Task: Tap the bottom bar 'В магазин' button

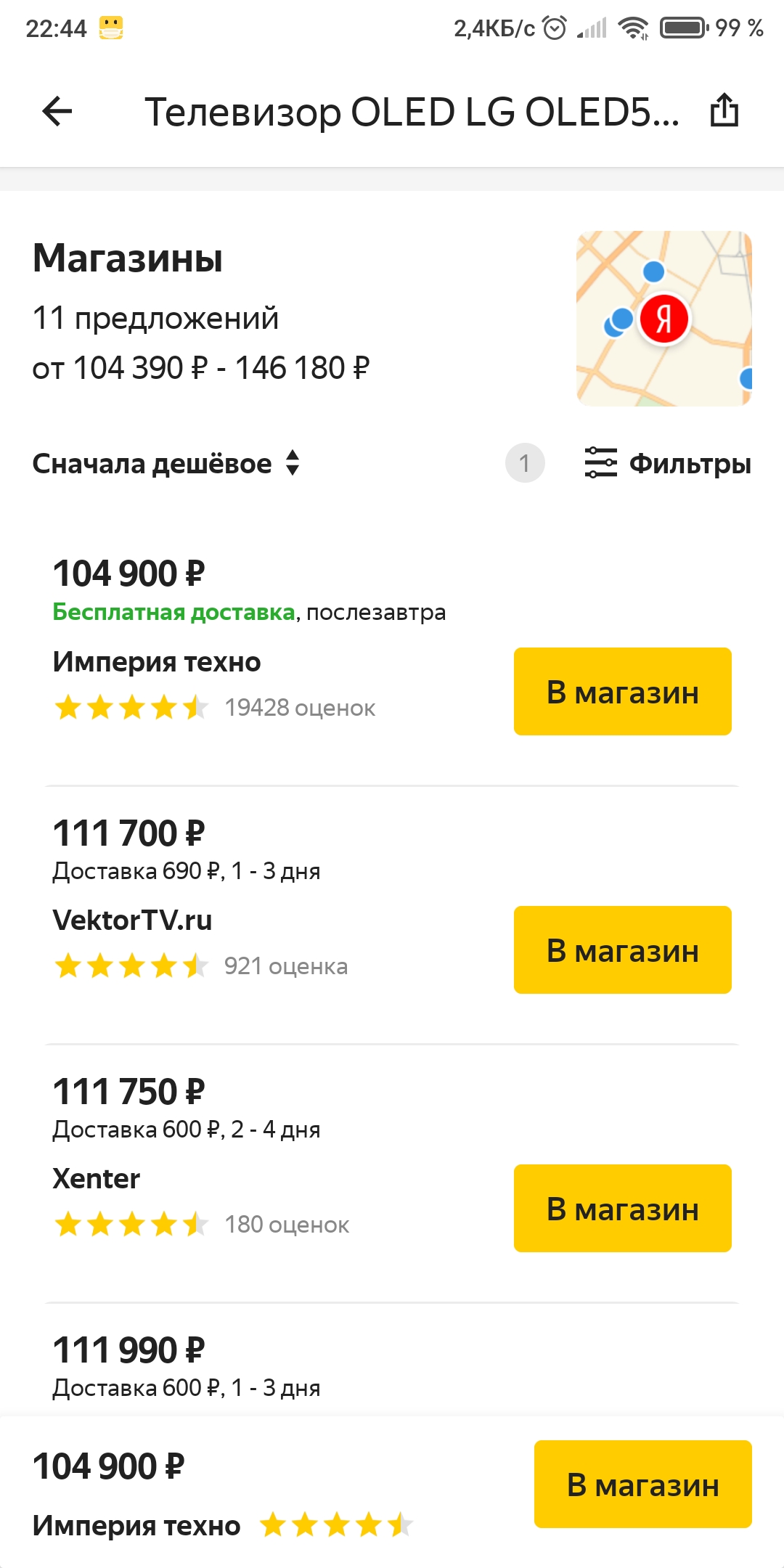Action: coord(642,1485)
